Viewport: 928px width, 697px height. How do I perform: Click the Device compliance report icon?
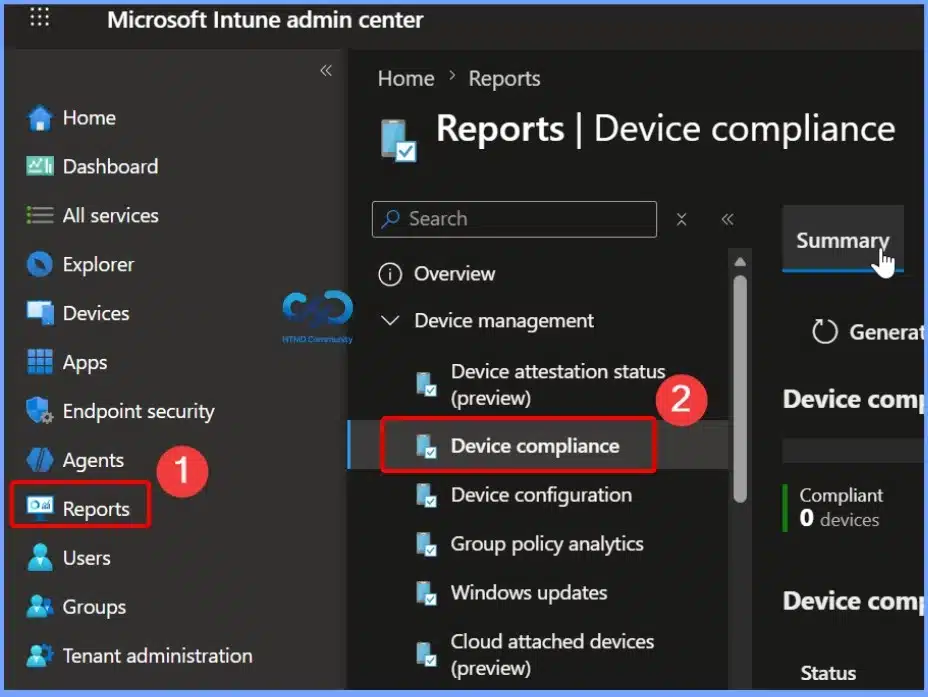[x=426, y=446]
